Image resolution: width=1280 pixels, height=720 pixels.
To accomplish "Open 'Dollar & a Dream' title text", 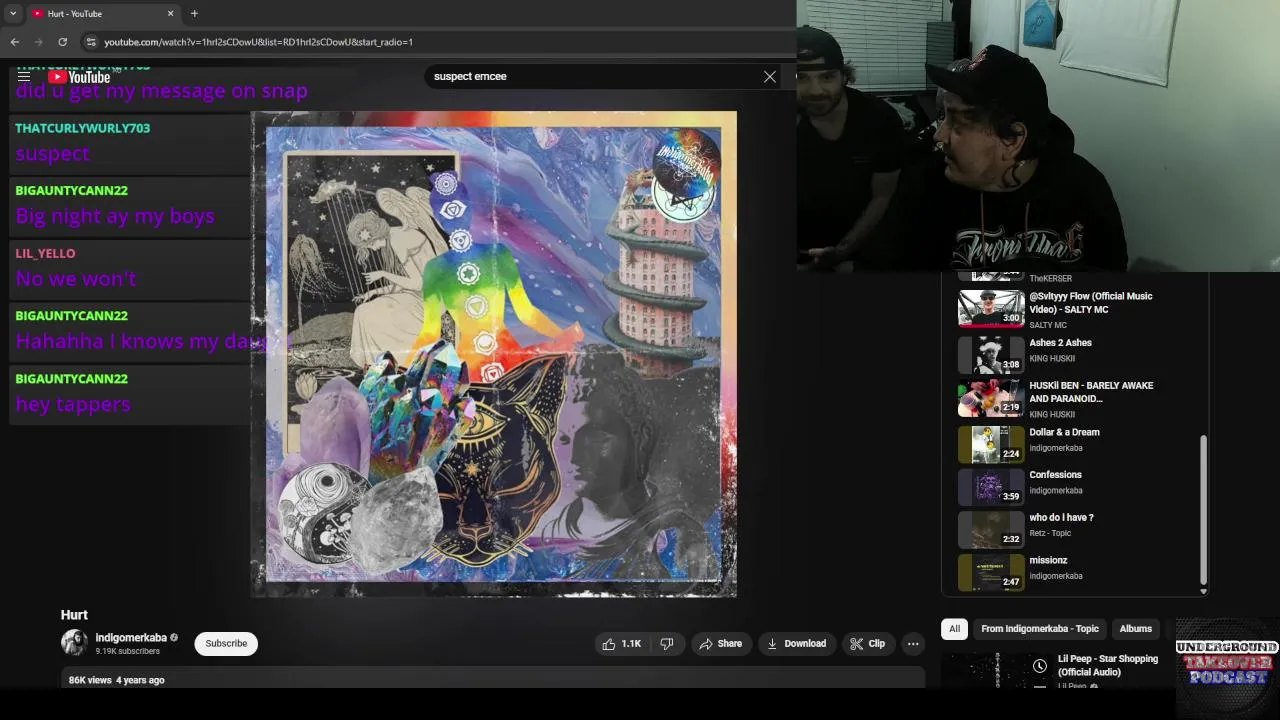I will point(1064,433).
